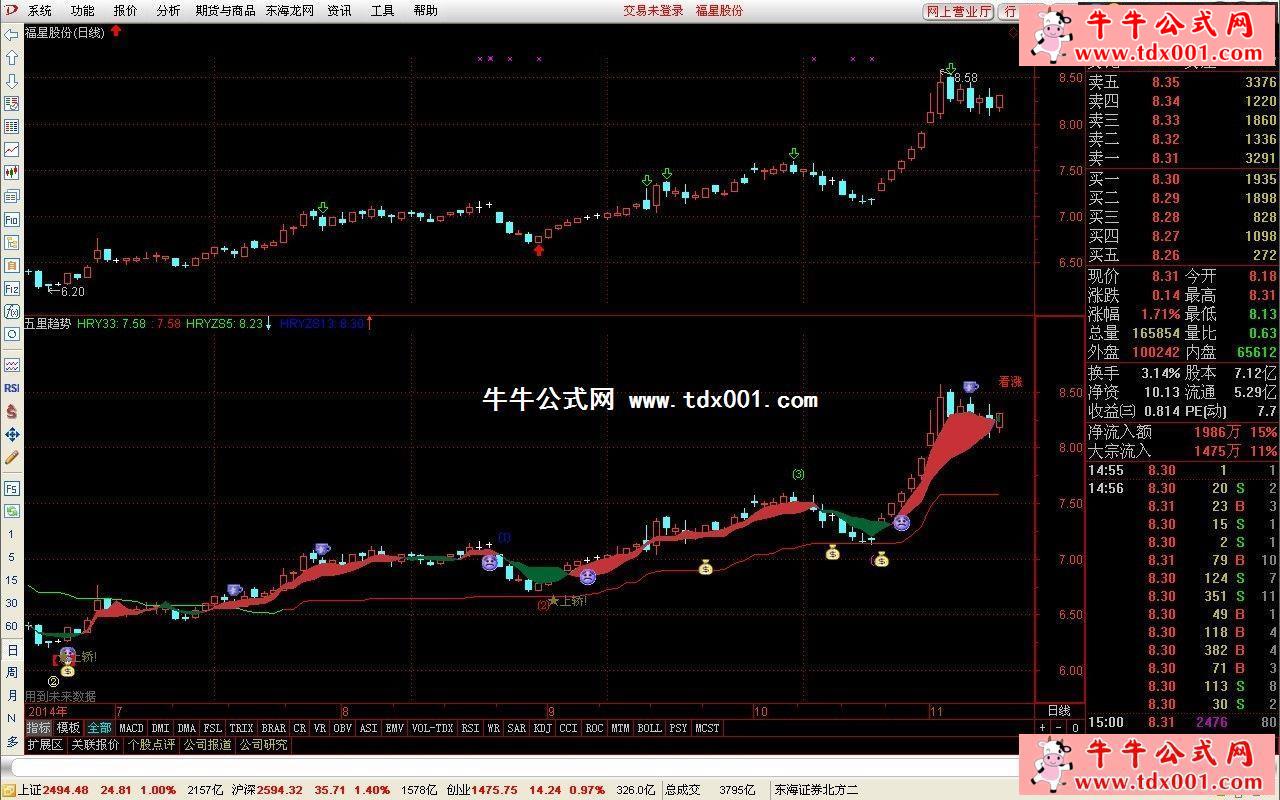
Task: Select the BOLL indicator tab
Action: (649, 728)
